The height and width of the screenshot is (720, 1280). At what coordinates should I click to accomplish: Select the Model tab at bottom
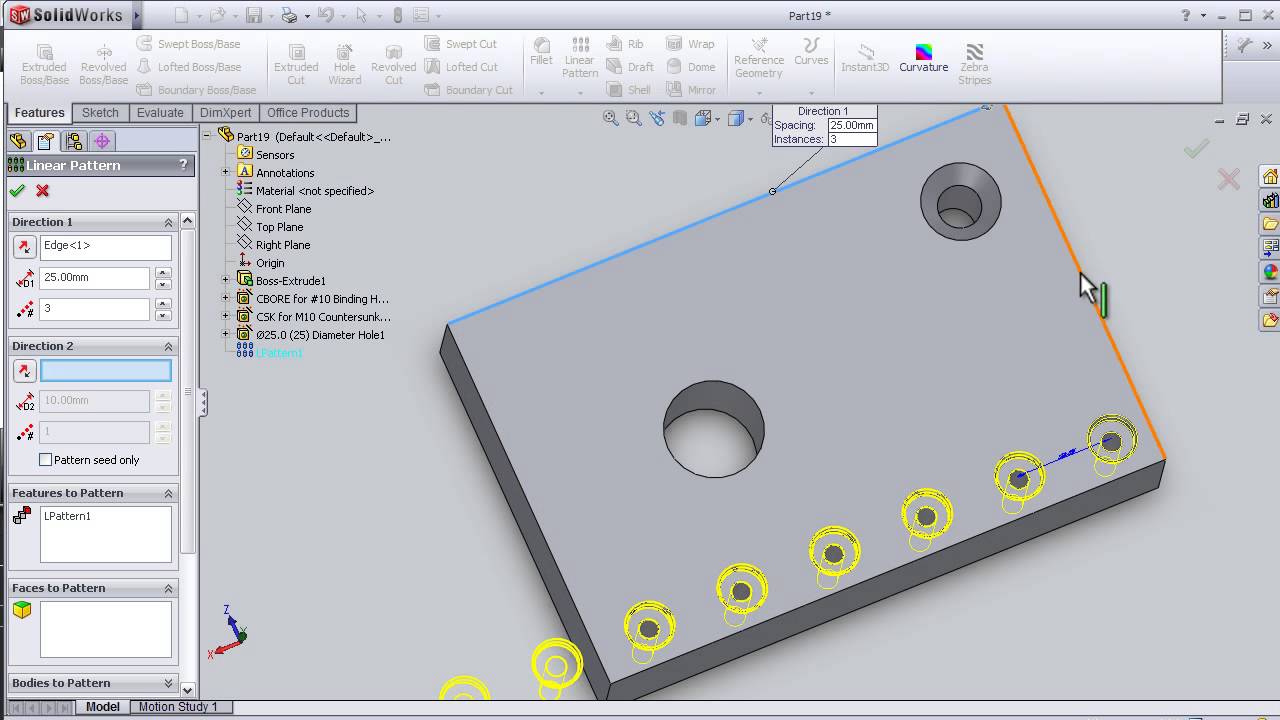click(x=103, y=707)
